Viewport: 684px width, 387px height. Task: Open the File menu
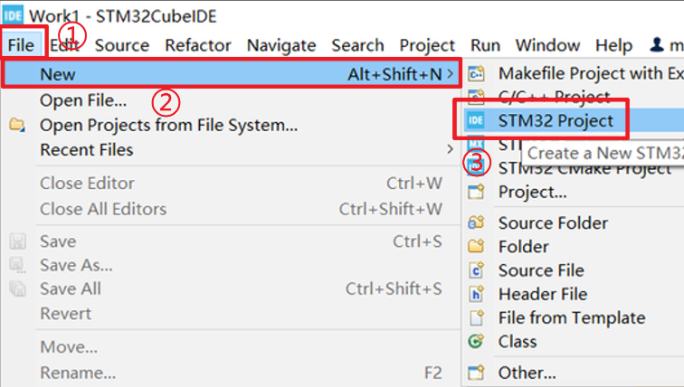pos(21,45)
